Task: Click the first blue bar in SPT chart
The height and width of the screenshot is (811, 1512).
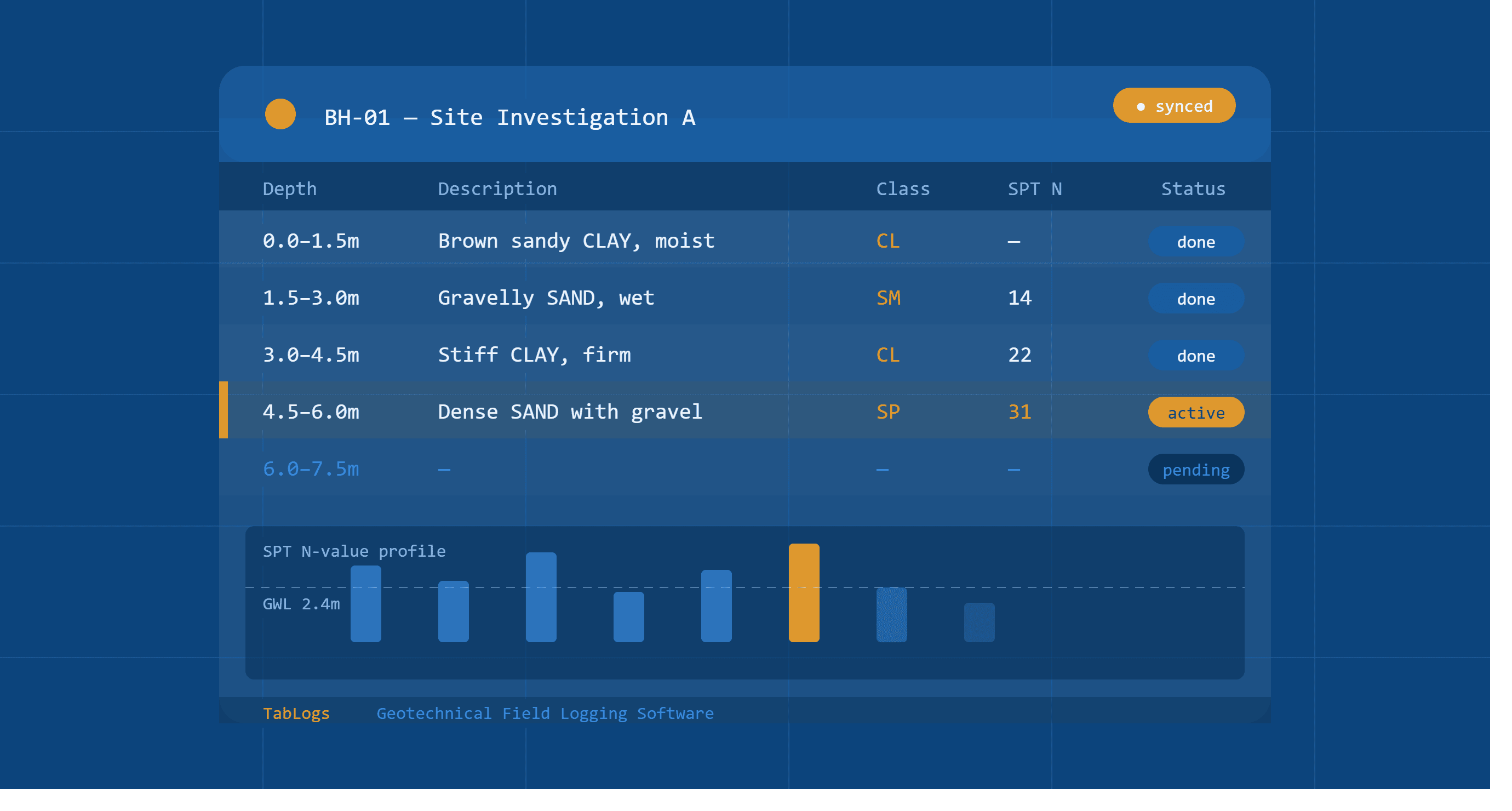Action: 366,604
